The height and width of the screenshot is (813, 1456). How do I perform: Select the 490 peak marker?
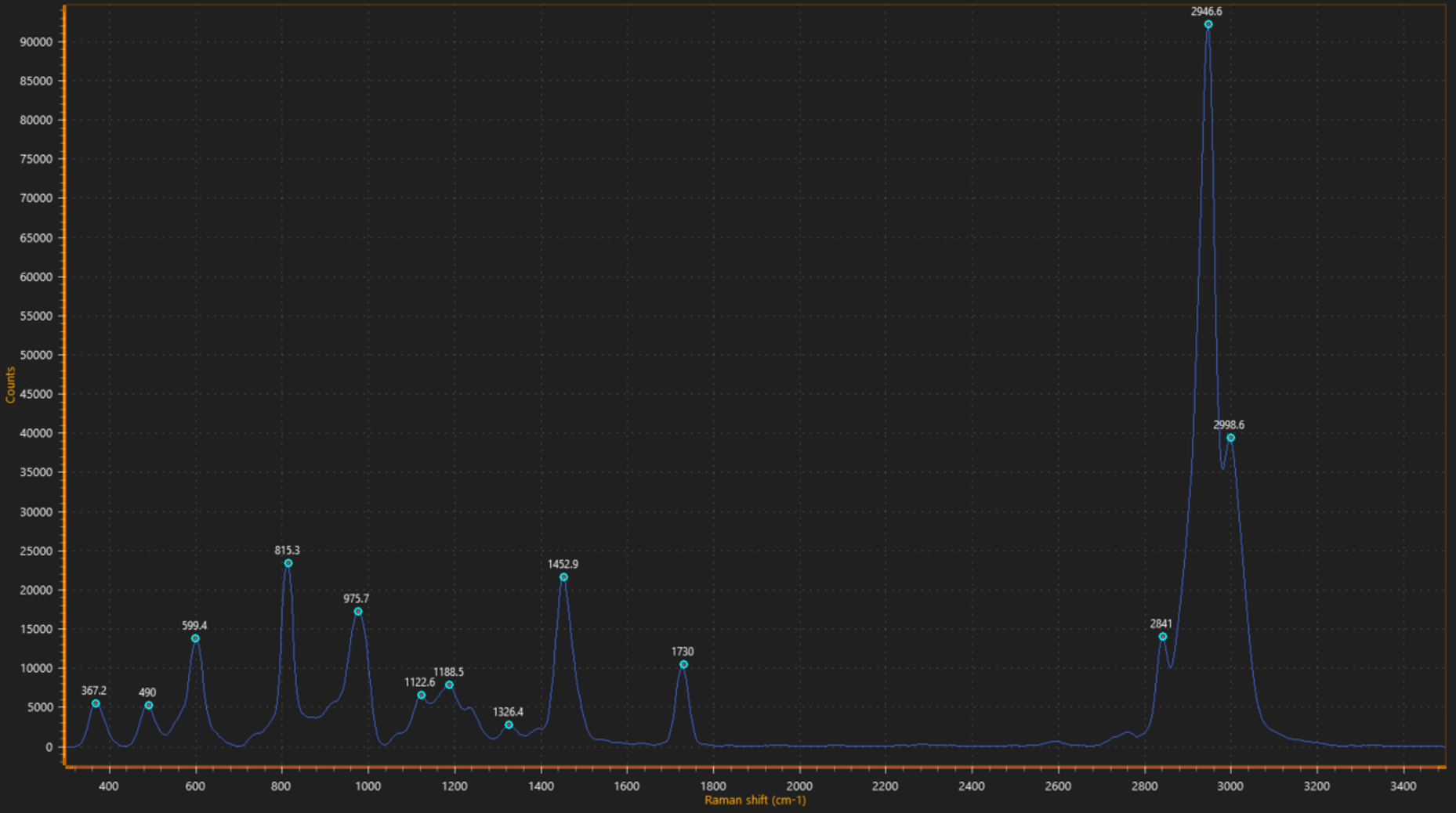[x=149, y=706]
